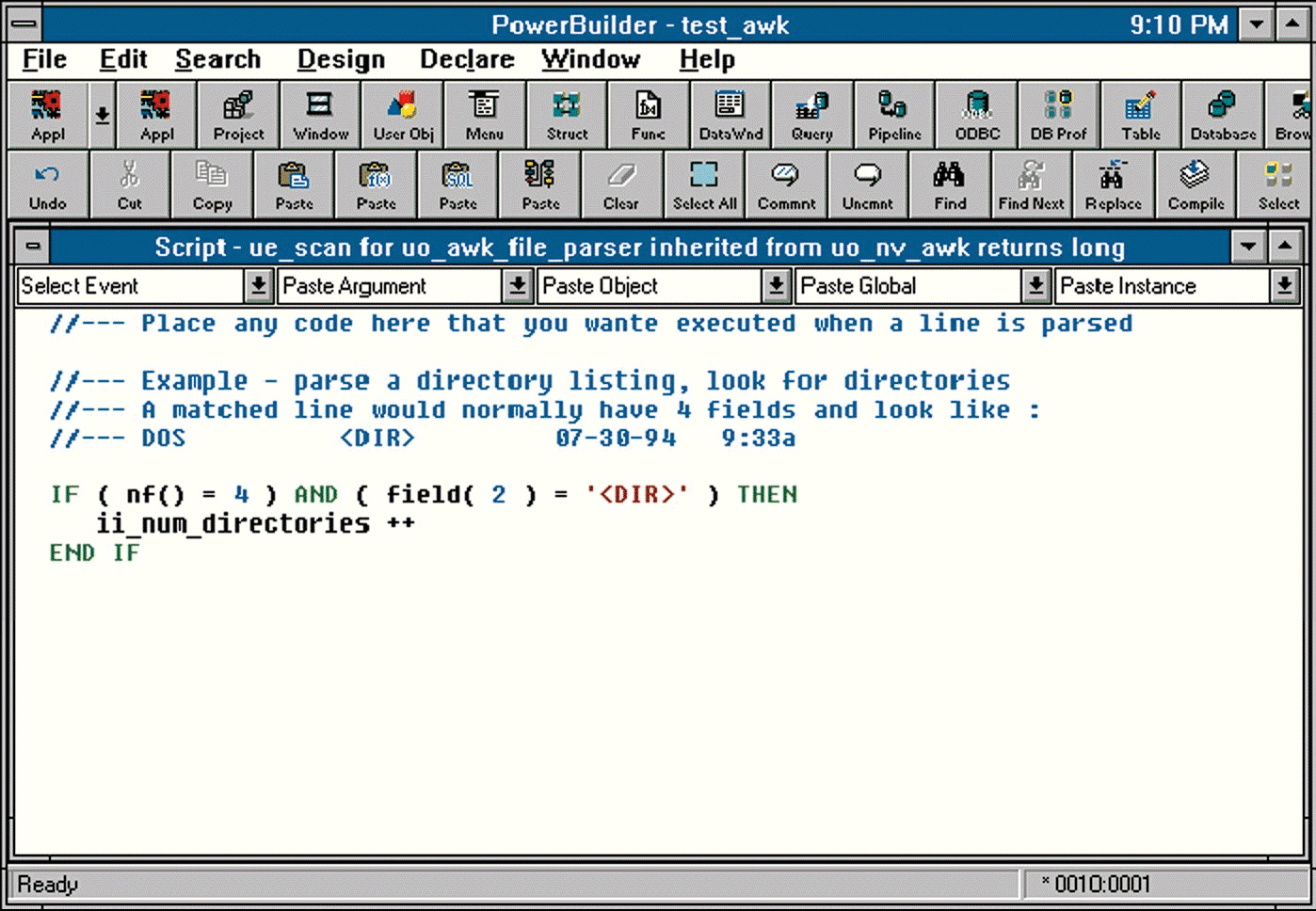Expand the Paste Argument dropdown
Viewport: 1316px width, 911px height.
point(517,286)
